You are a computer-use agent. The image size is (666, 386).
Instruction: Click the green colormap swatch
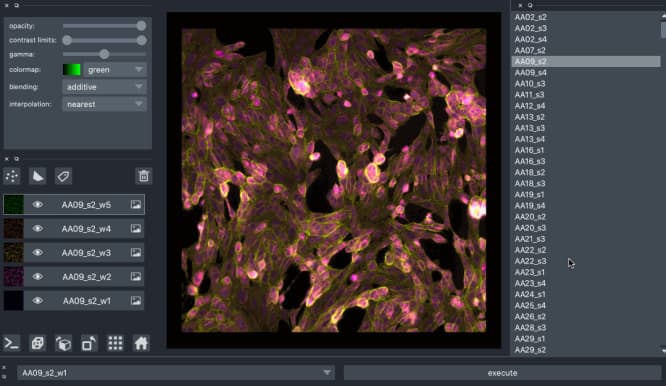click(72, 70)
